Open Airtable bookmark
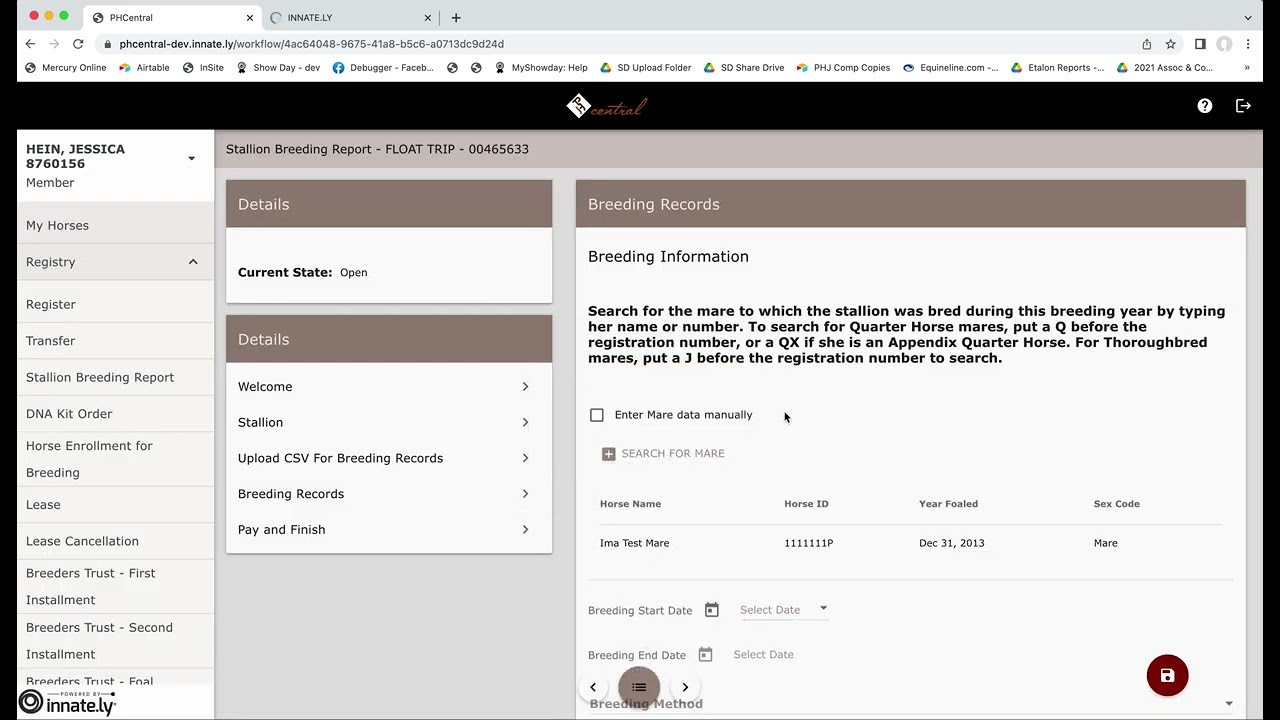 click(144, 68)
